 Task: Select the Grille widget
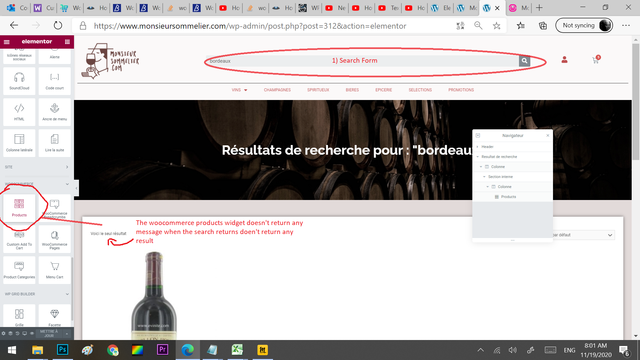(19, 316)
